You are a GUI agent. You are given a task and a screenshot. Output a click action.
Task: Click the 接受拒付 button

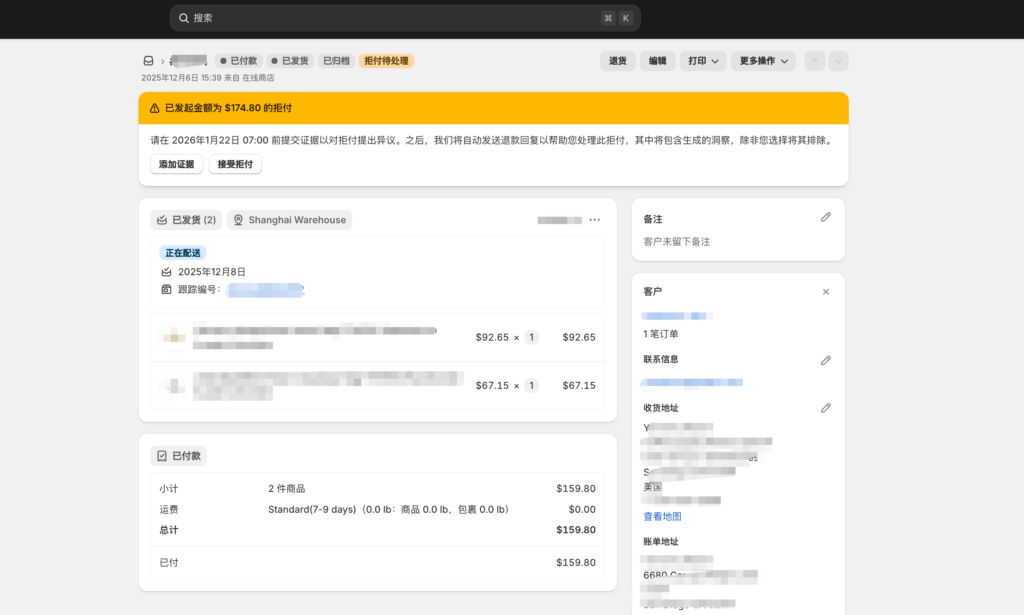[x=235, y=163]
